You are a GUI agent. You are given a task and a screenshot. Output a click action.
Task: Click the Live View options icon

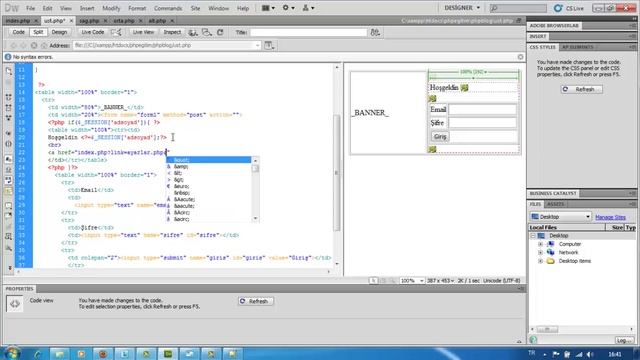(x=269, y=45)
